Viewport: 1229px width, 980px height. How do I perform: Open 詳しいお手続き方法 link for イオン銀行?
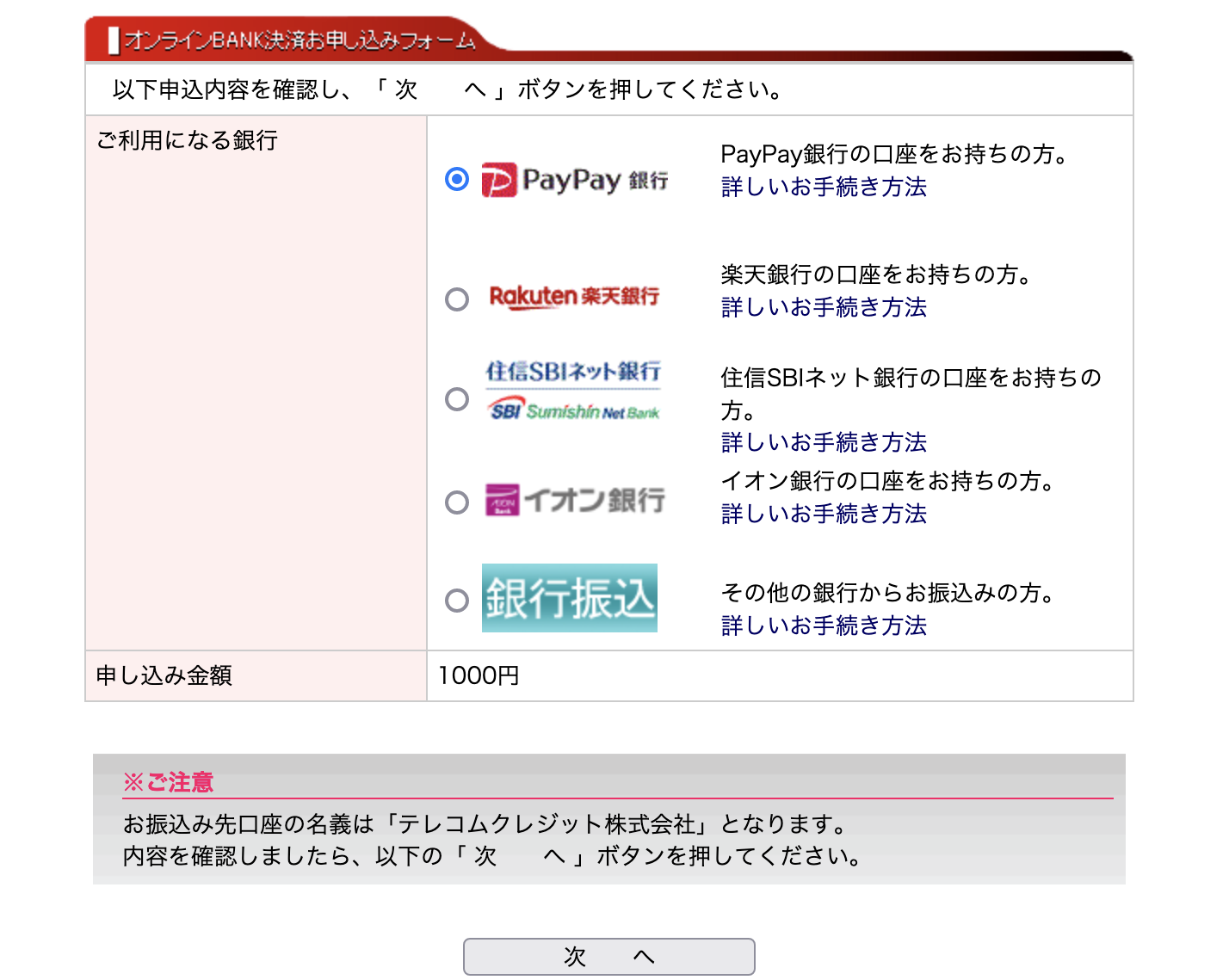click(824, 514)
